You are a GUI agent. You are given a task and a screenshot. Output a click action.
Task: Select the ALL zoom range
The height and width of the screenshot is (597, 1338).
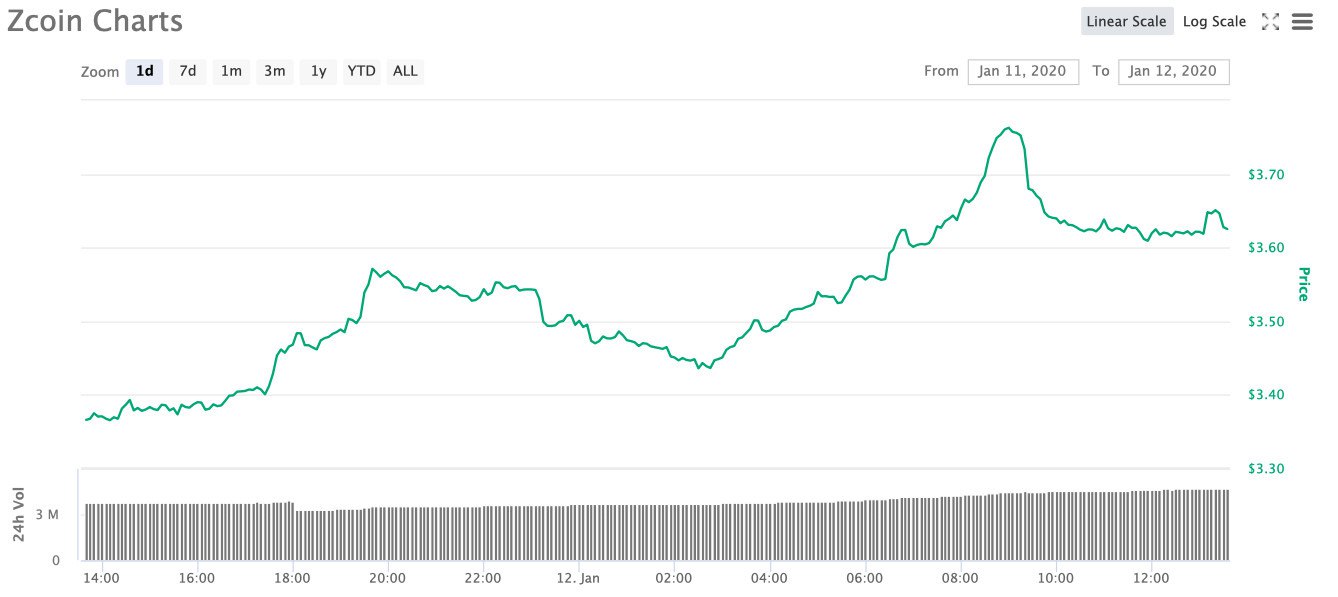click(405, 71)
